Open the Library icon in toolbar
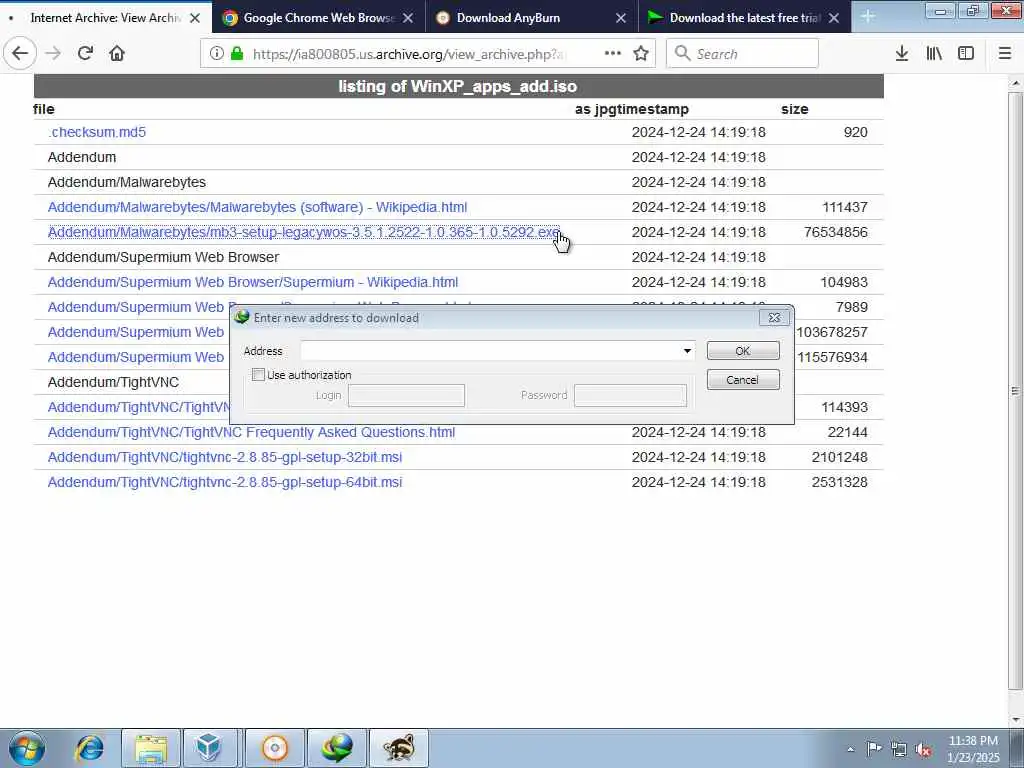This screenshot has height=768, width=1024. coord(934,54)
